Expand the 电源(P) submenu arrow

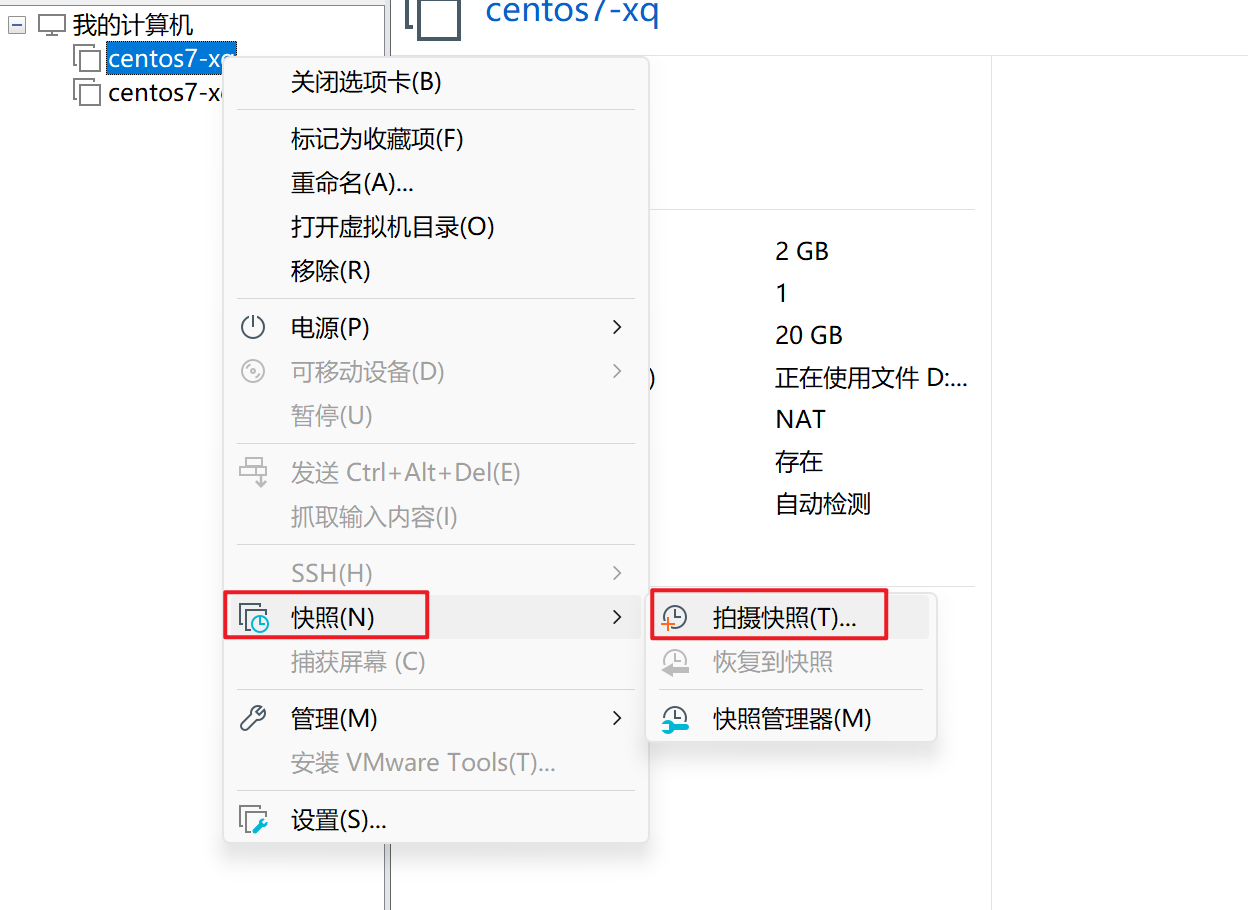(617, 327)
